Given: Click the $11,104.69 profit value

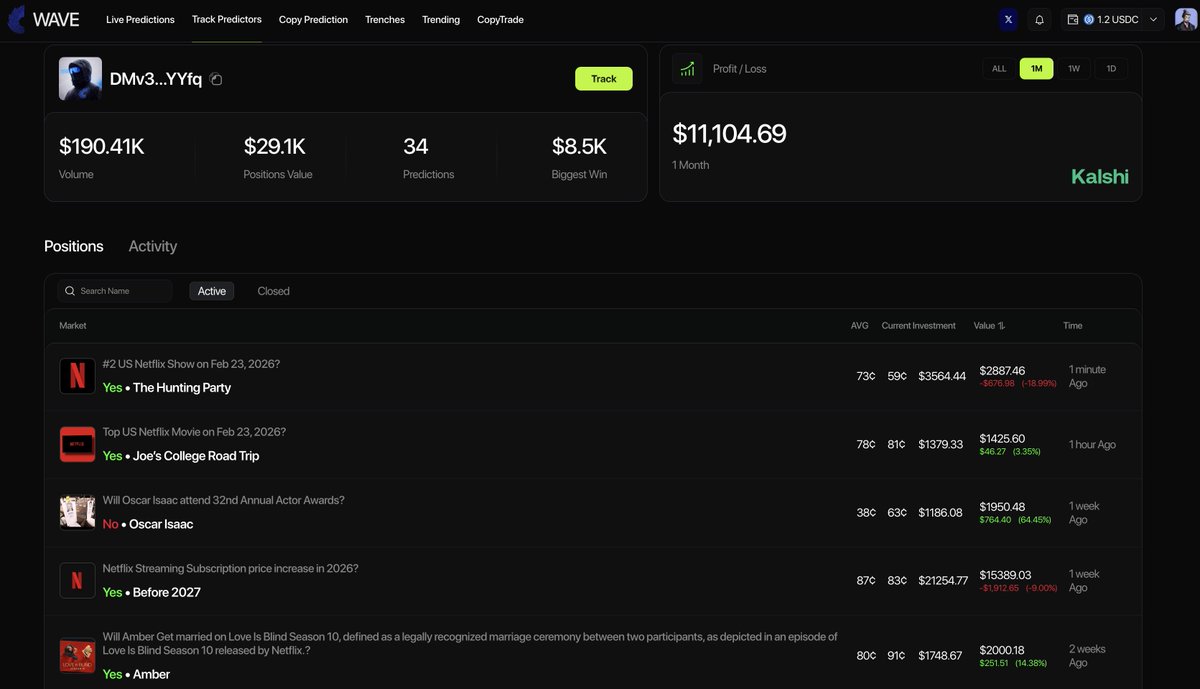Looking at the screenshot, I should 729,134.
